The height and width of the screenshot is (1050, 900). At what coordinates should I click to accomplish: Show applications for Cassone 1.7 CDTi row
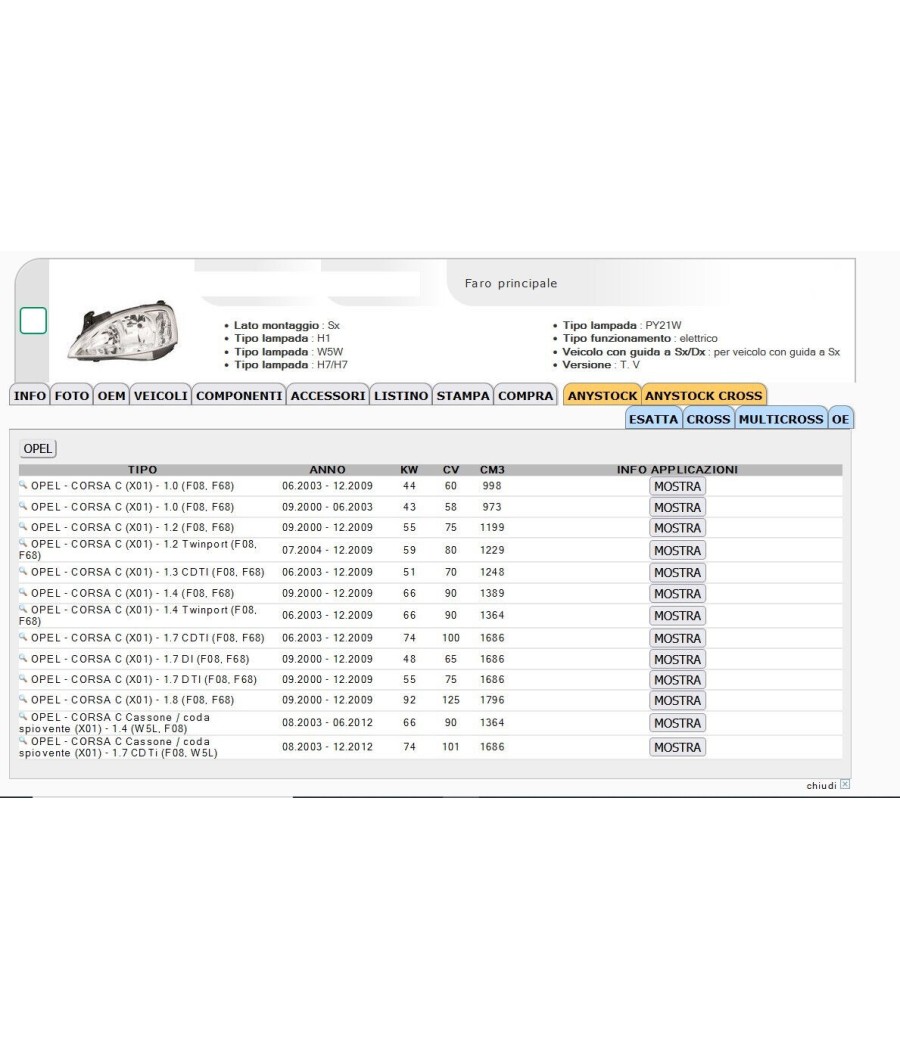click(678, 747)
